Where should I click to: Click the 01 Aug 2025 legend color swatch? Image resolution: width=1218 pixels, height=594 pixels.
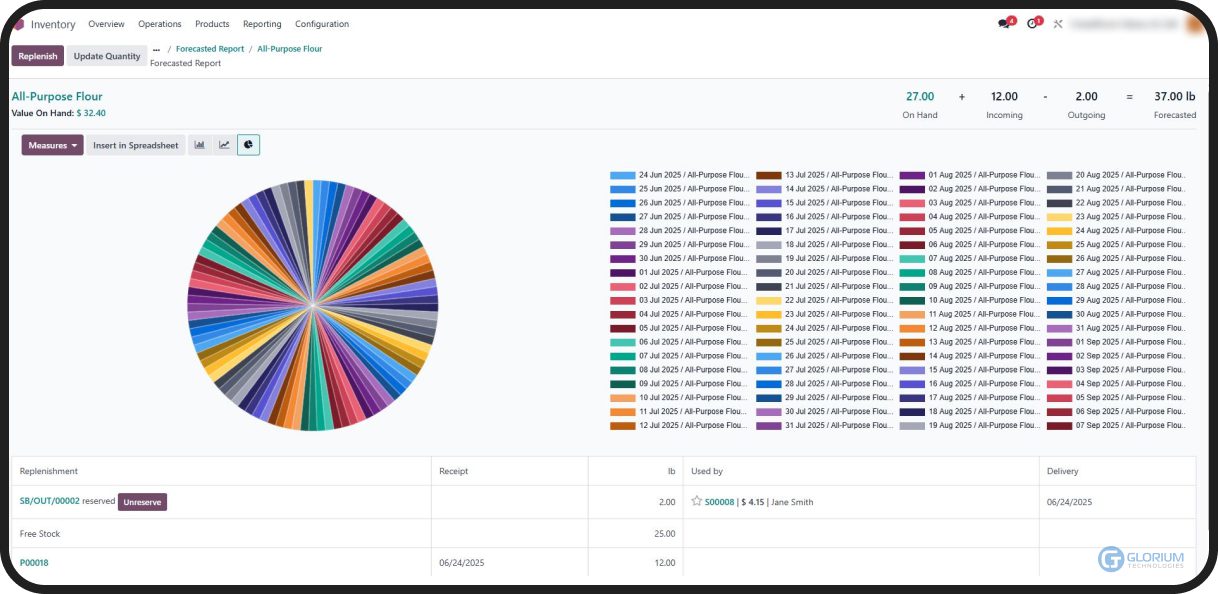click(x=912, y=175)
